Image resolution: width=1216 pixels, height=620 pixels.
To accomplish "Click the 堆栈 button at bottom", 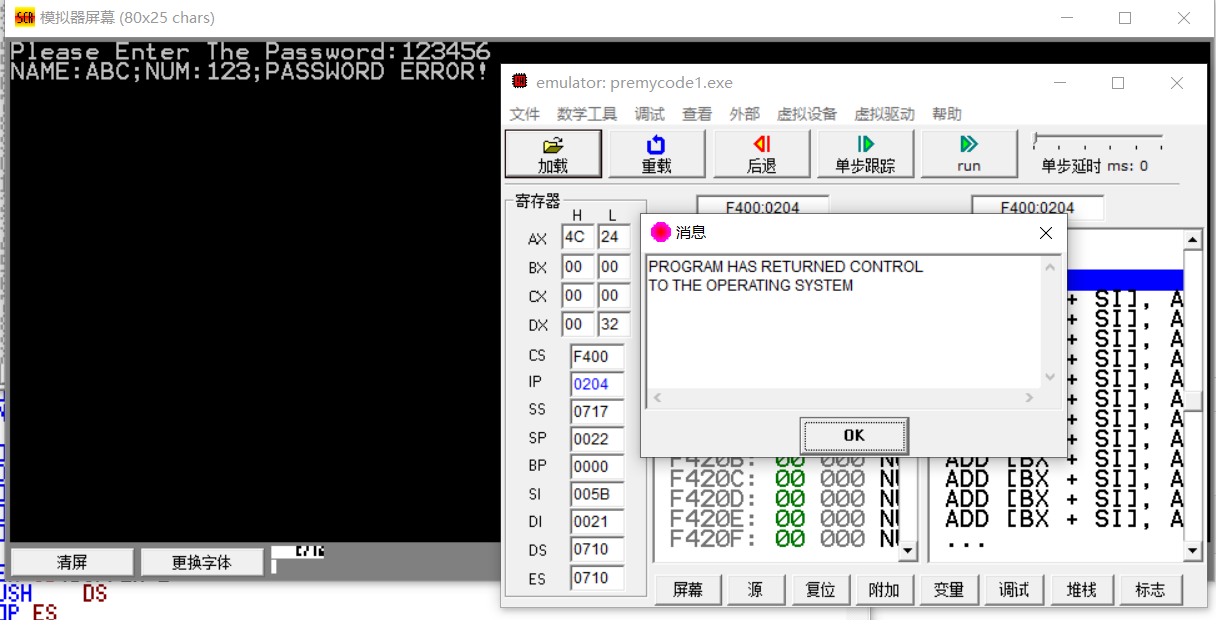I will coord(1082,590).
